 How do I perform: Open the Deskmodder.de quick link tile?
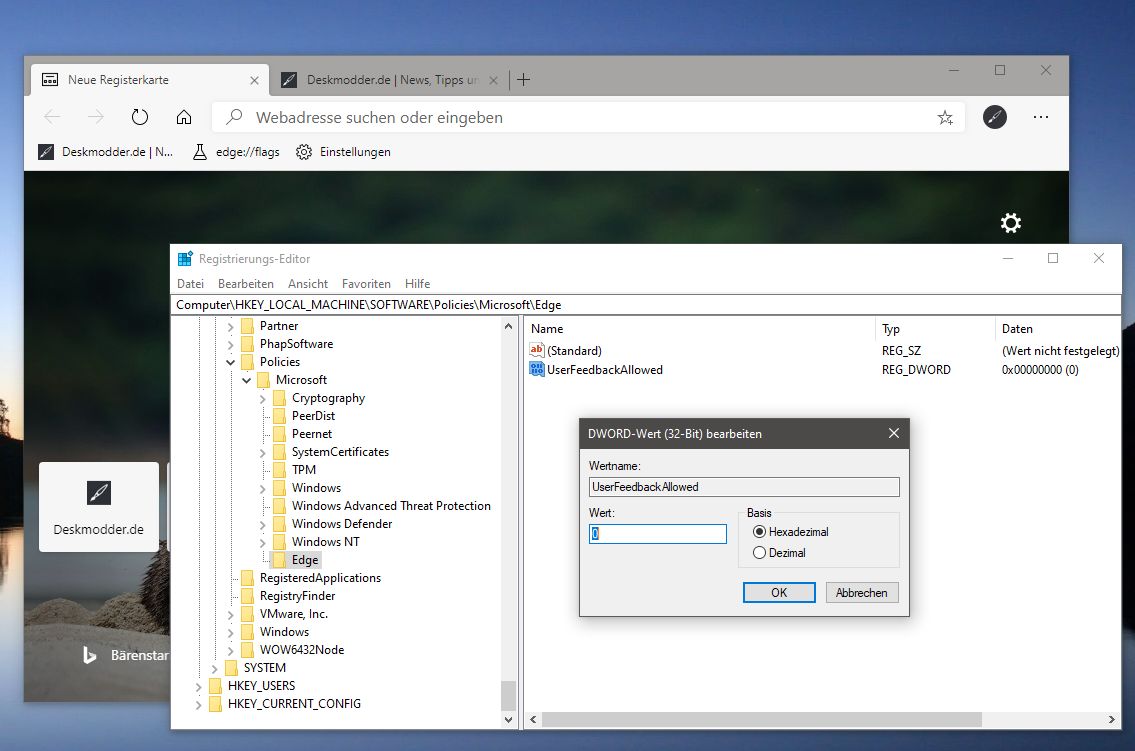point(98,507)
